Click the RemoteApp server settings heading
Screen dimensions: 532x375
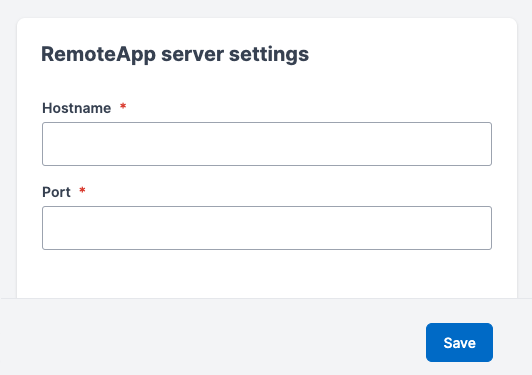[175, 54]
